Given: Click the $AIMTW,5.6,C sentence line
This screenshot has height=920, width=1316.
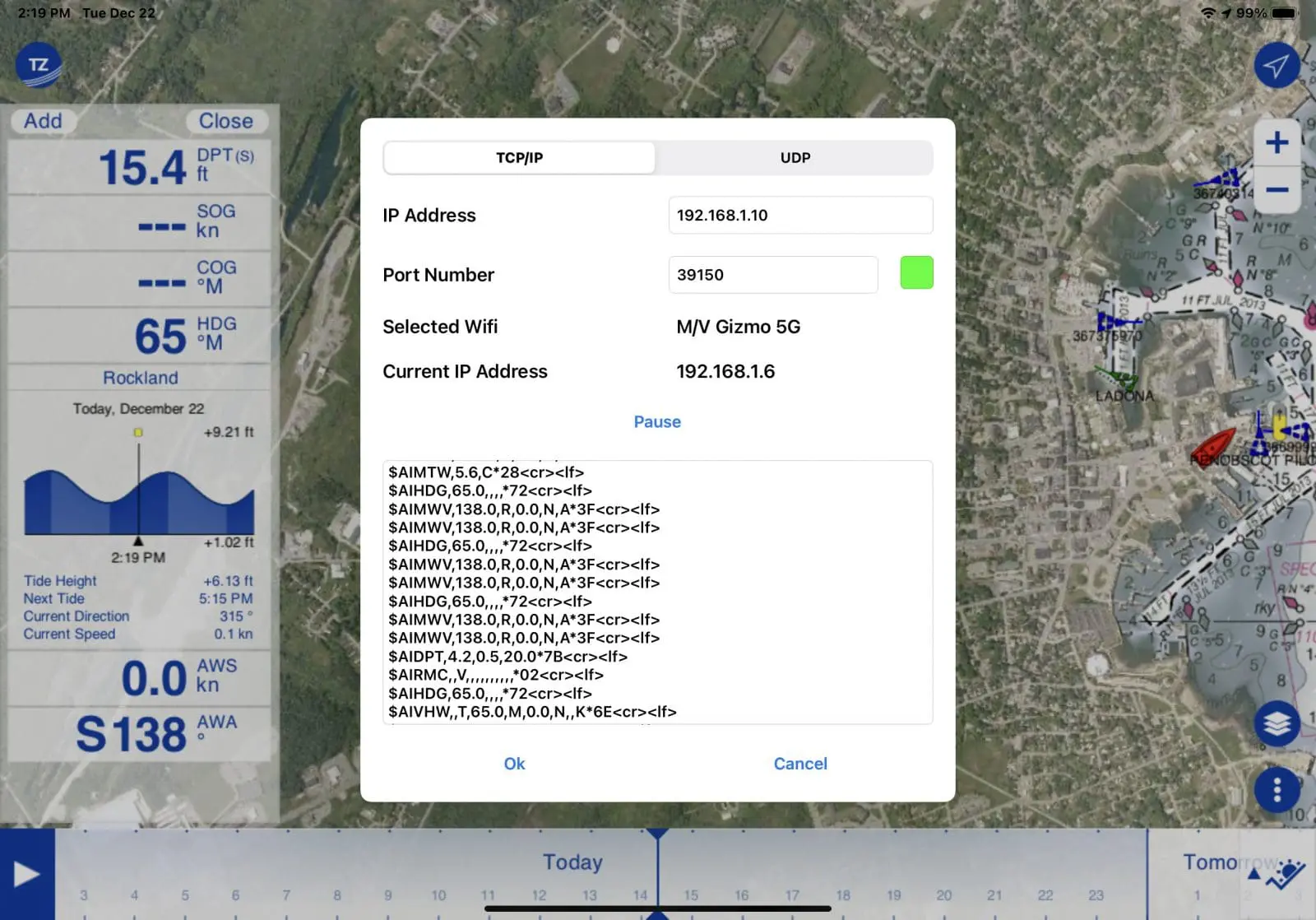Looking at the screenshot, I should pos(486,472).
